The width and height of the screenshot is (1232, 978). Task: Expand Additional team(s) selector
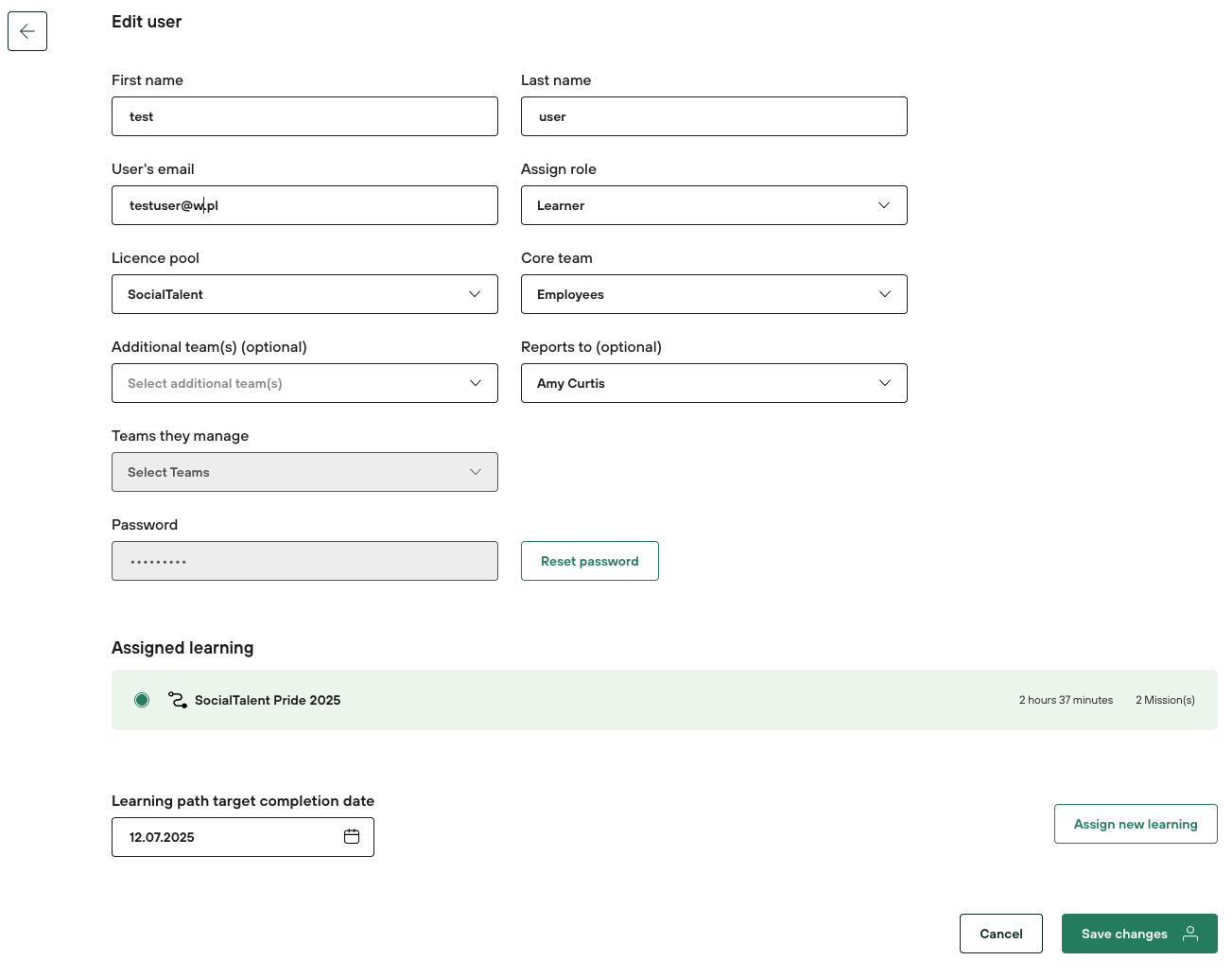point(304,383)
